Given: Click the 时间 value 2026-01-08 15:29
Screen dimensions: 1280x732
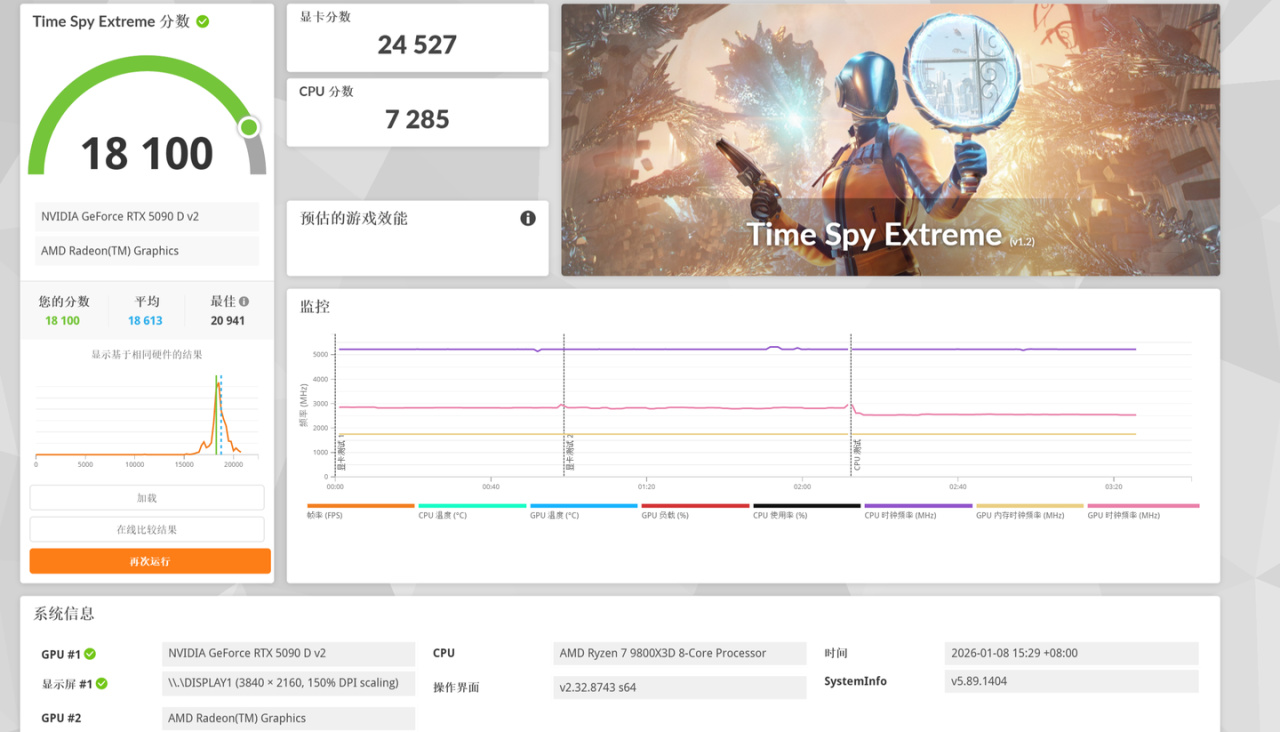Looking at the screenshot, I should (1071, 654).
